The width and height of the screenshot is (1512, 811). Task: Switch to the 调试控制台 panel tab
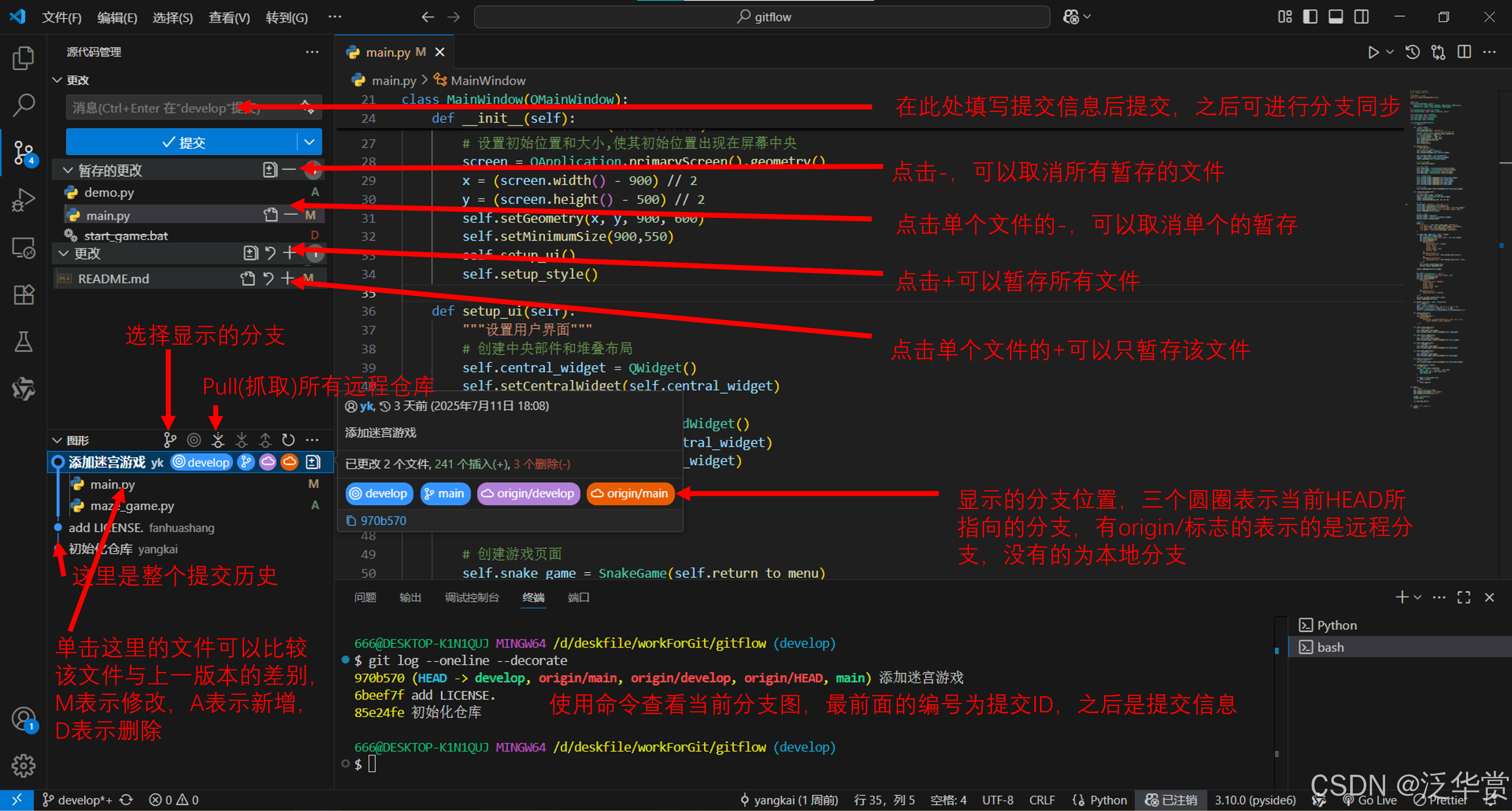pyautogui.click(x=472, y=597)
